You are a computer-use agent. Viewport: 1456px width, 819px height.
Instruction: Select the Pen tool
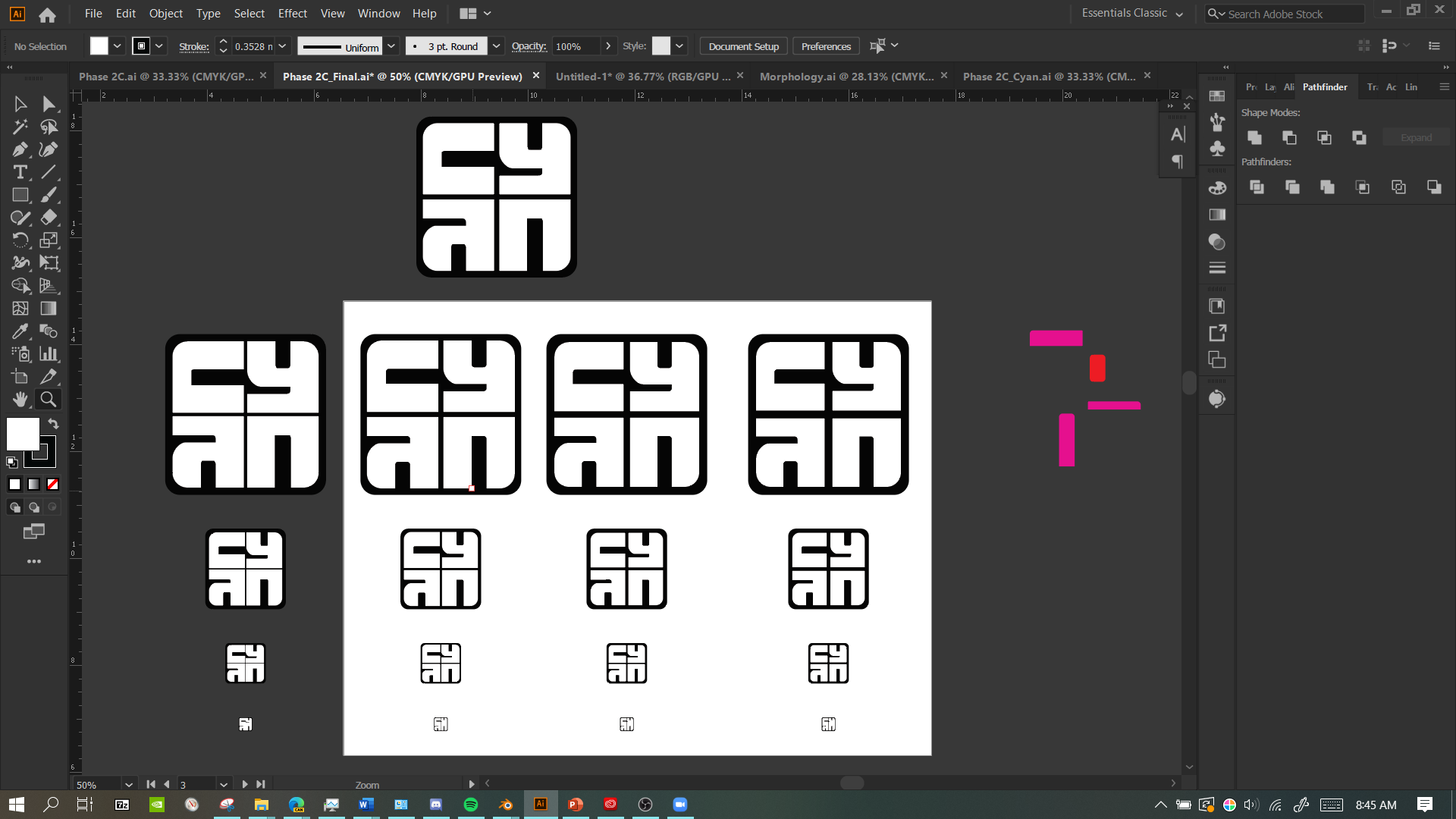(x=20, y=149)
